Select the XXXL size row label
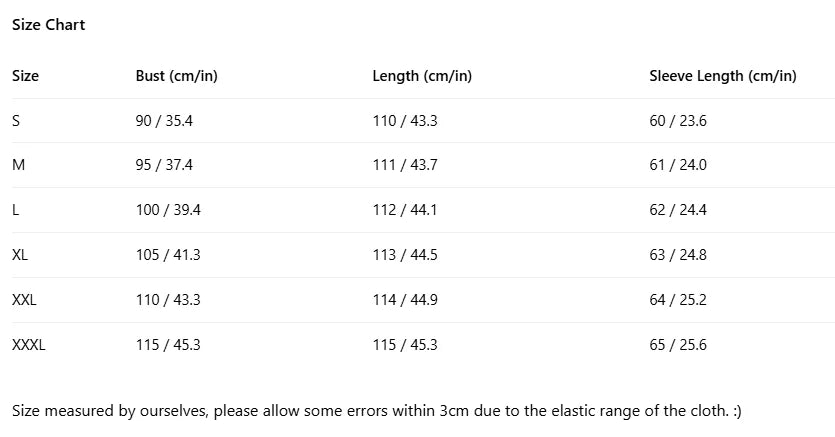Image resolution: width=835 pixels, height=437 pixels. point(29,345)
